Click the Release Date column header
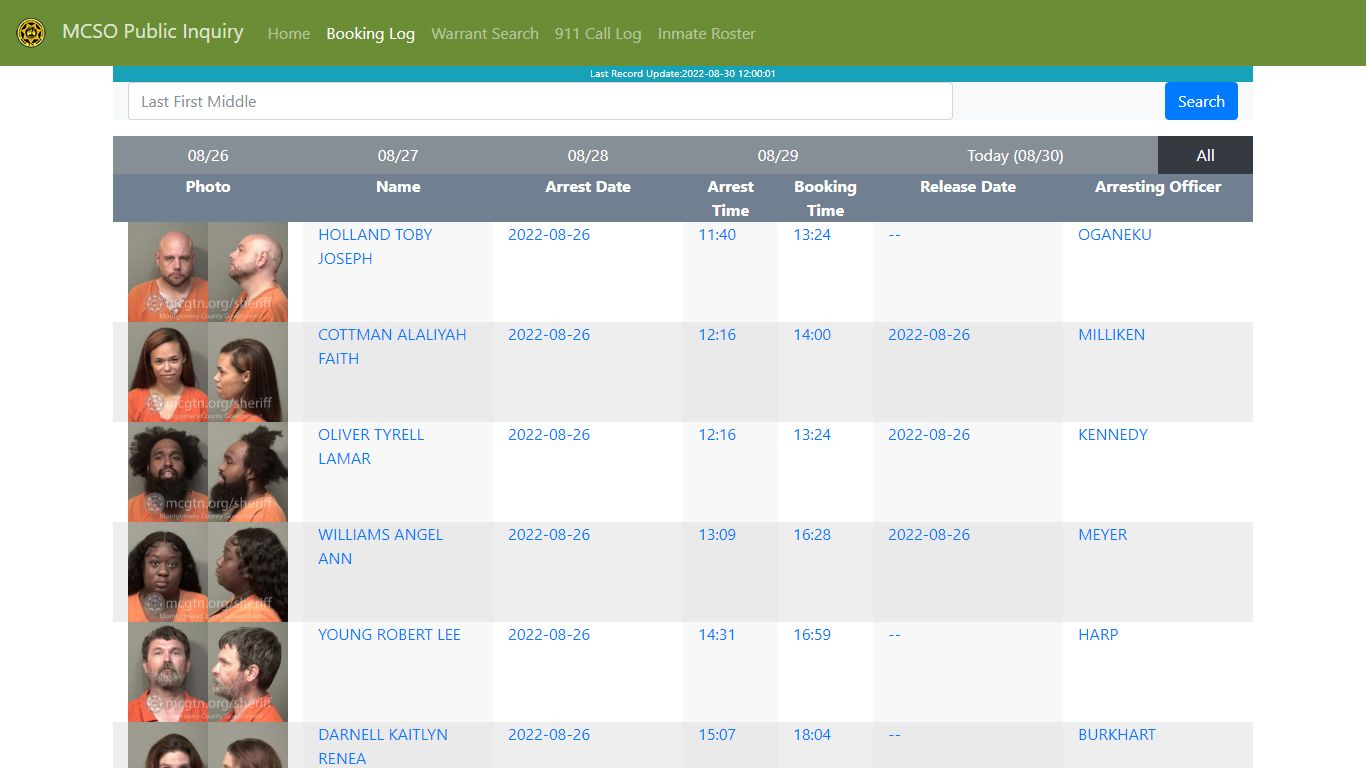Image resolution: width=1366 pixels, height=768 pixels. click(968, 186)
